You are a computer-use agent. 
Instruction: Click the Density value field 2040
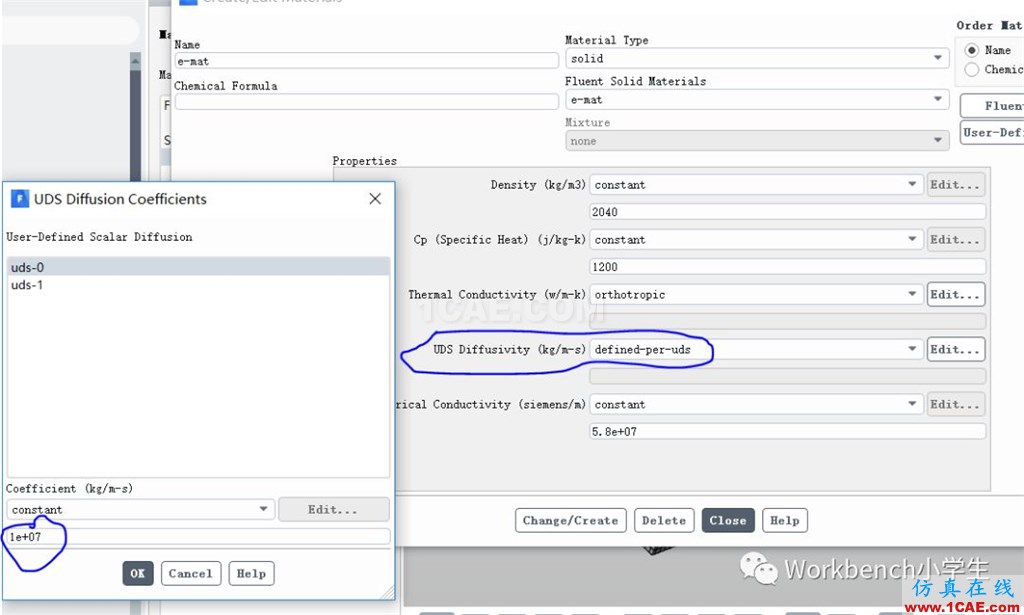click(x=788, y=212)
